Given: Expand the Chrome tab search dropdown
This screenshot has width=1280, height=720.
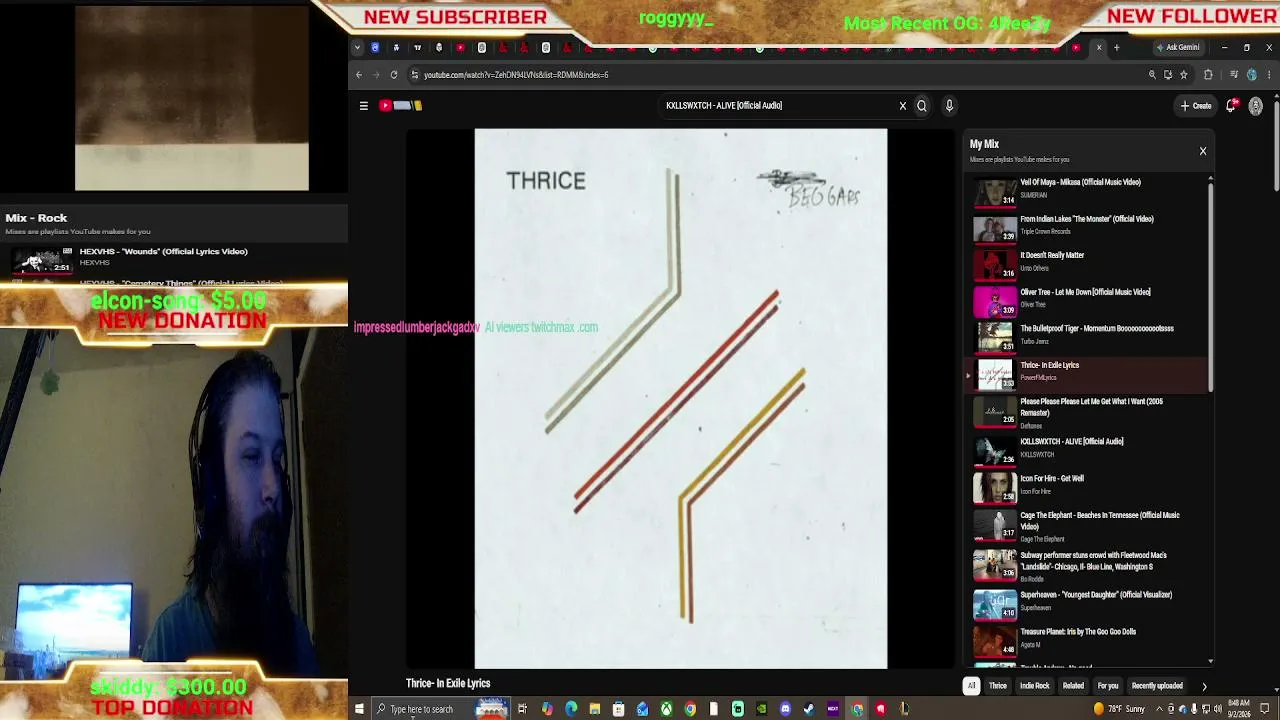Looking at the screenshot, I should click(x=357, y=47).
